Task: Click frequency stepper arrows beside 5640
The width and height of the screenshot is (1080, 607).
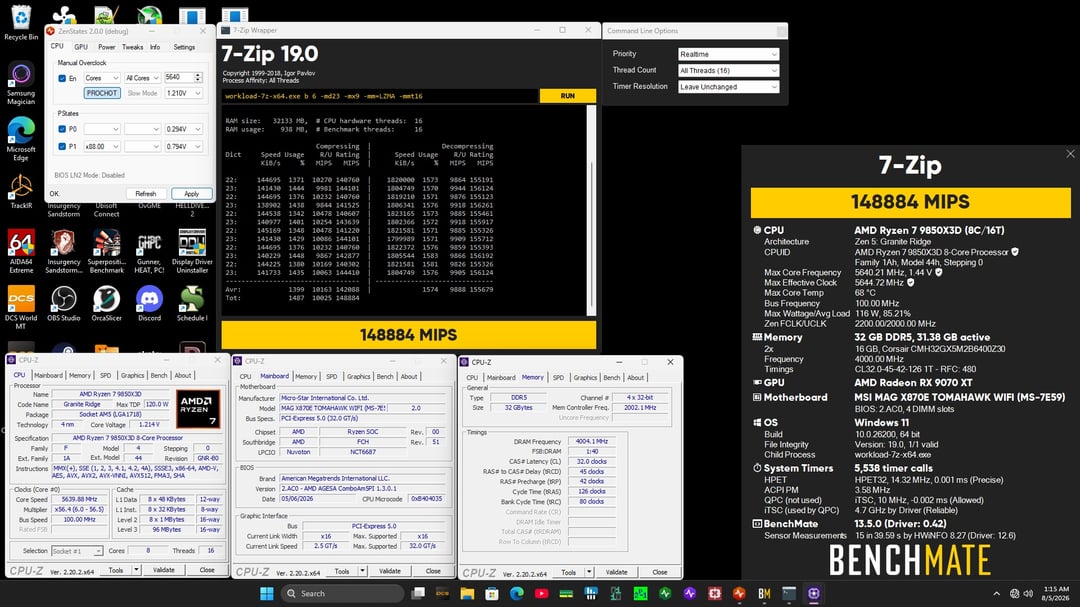Action: point(198,78)
